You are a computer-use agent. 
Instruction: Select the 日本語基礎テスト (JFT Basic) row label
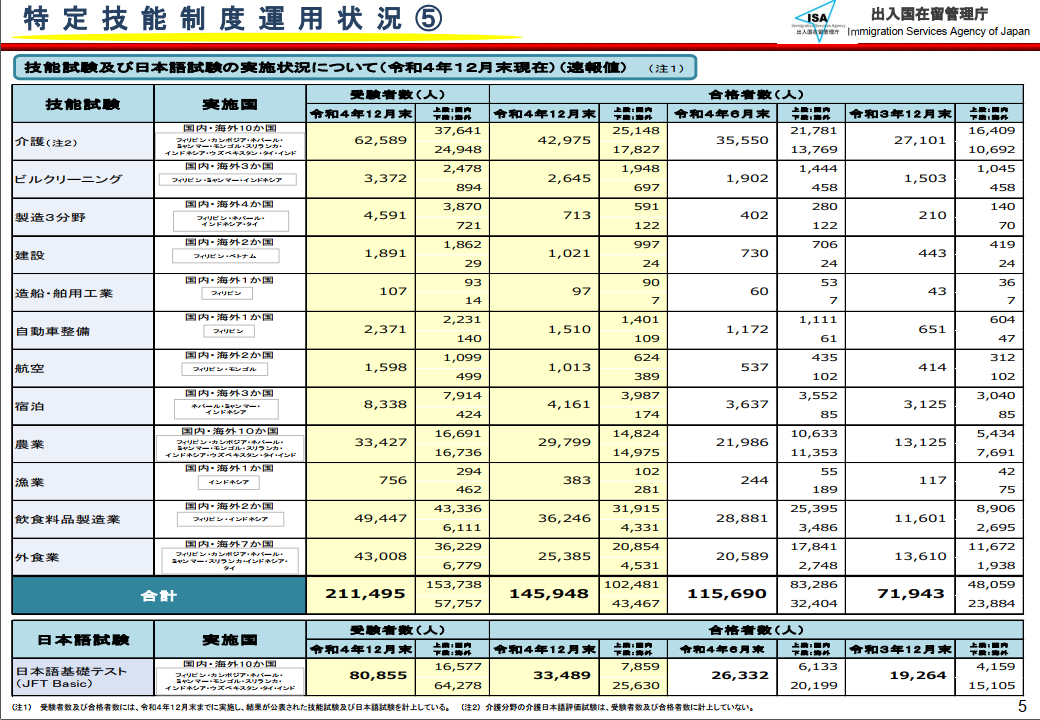(x=71, y=677)
